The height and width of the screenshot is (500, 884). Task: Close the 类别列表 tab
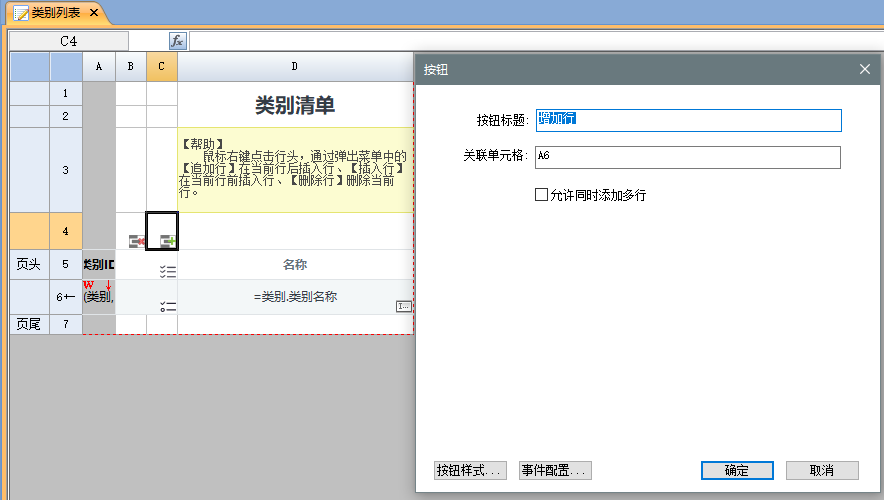(x=94, y=13)
